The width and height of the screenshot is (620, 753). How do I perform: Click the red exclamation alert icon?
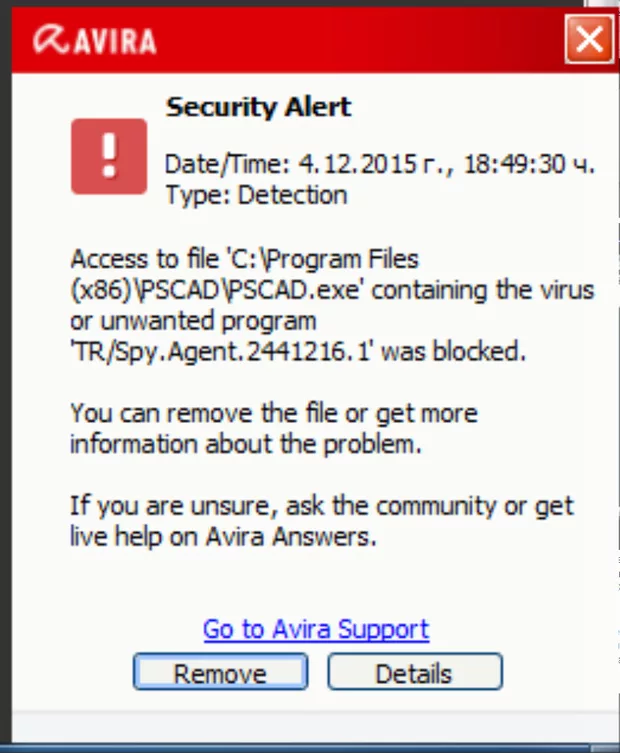109,157
